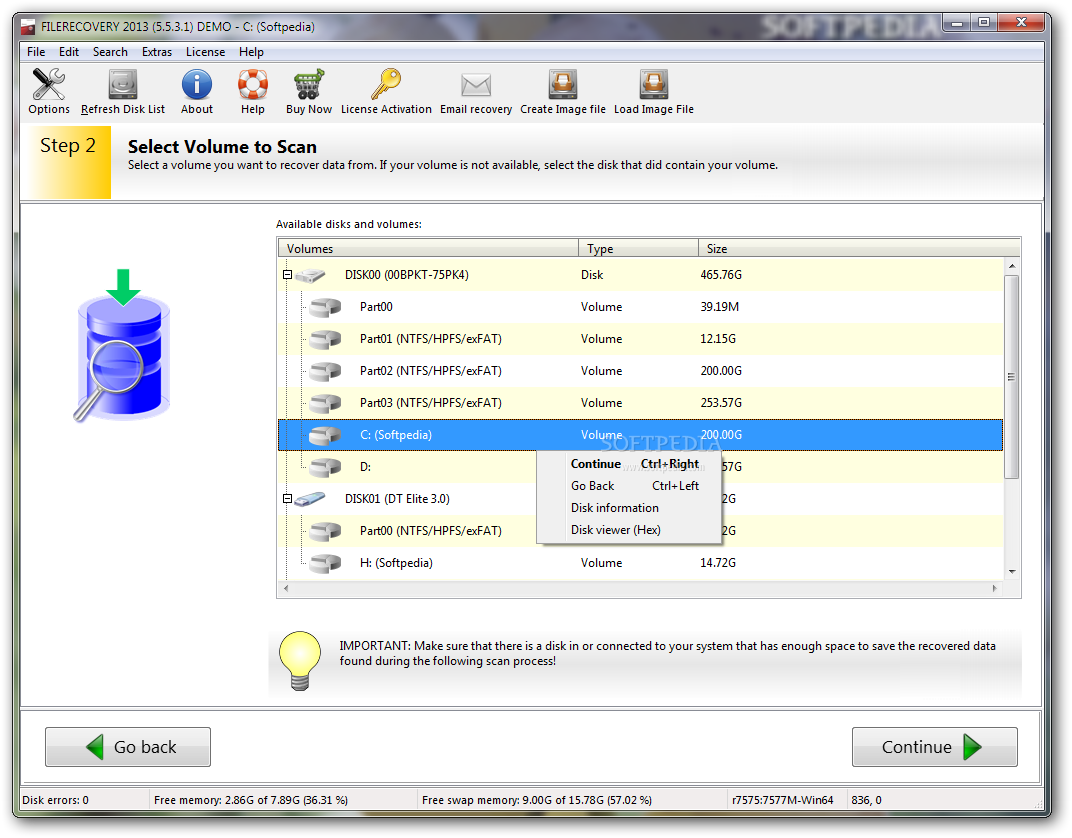1072x838 pixels.
Task: Sort by the Volumes column header
Action: point(428,249)
